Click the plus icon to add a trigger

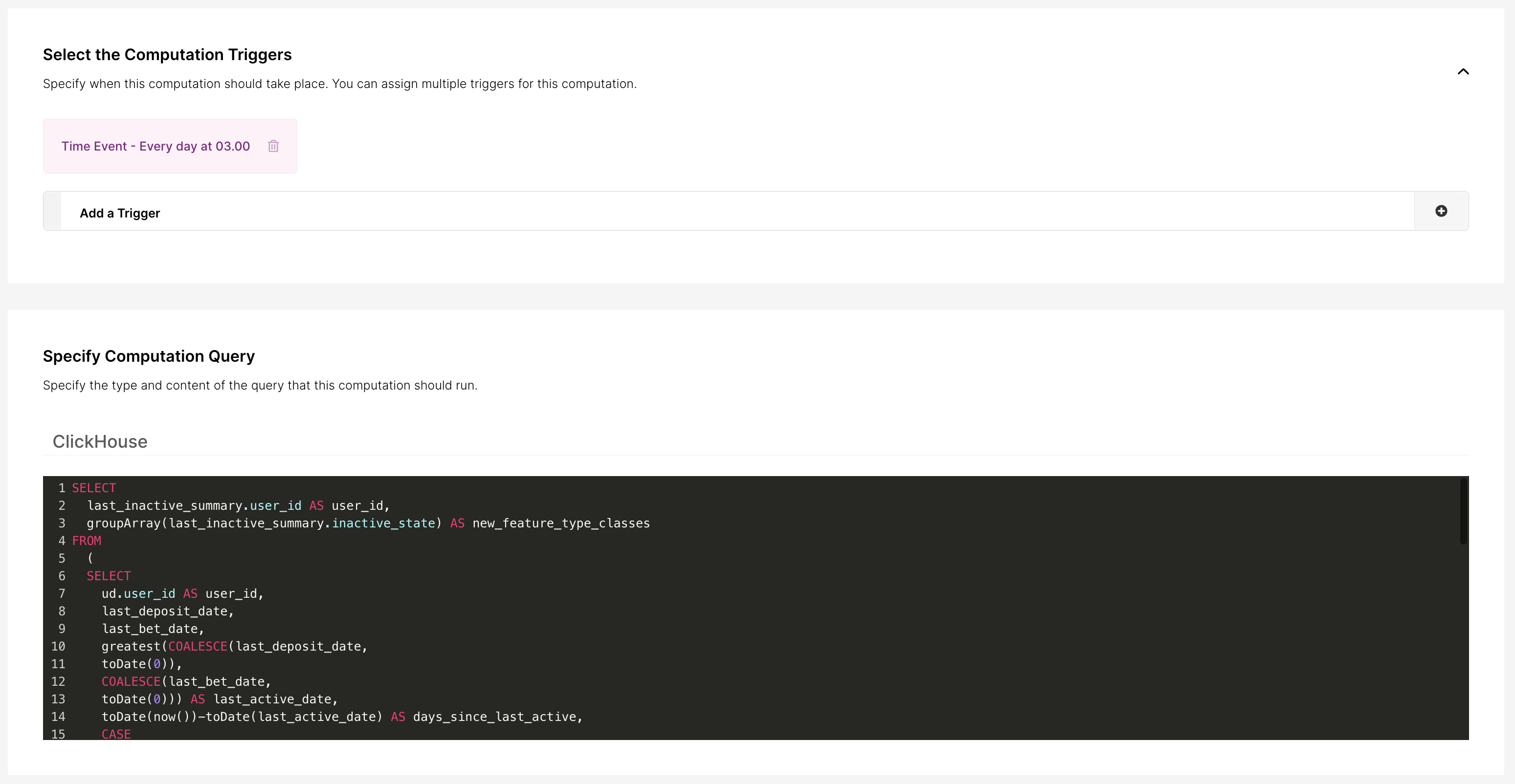point(1441,211)
